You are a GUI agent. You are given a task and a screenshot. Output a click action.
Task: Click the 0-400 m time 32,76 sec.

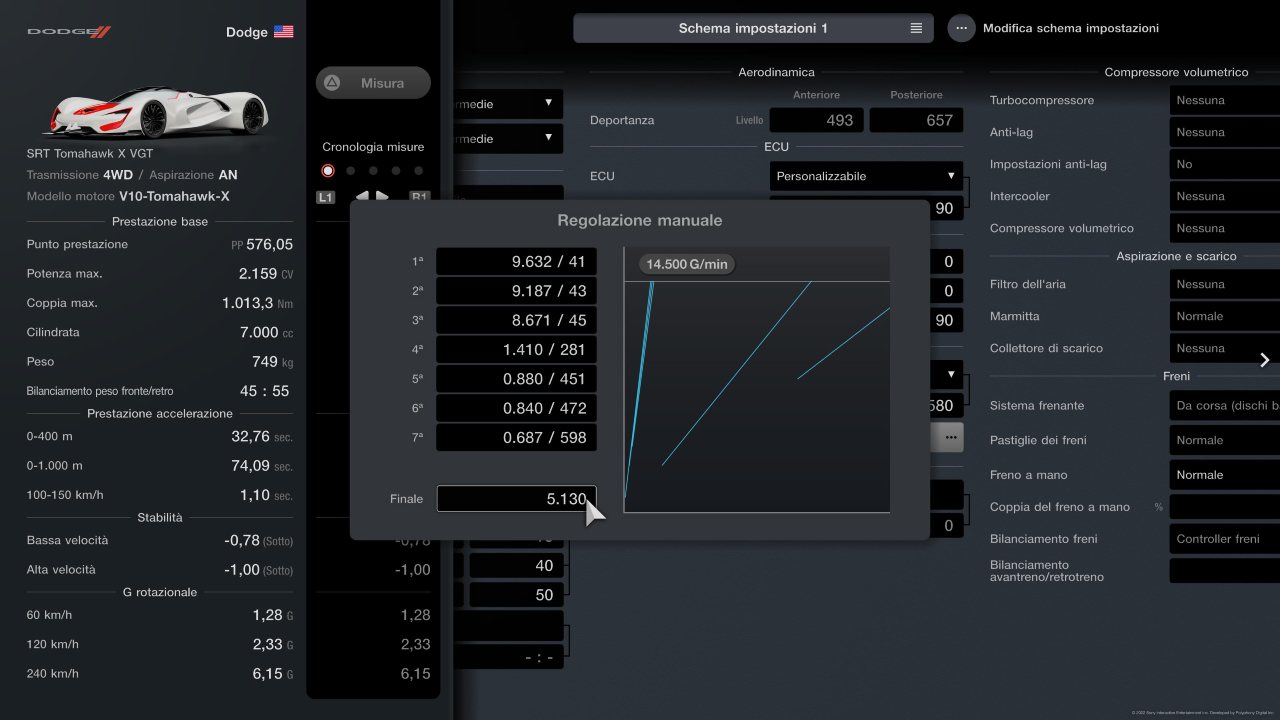pyautogui.click(x=262, y=436)
